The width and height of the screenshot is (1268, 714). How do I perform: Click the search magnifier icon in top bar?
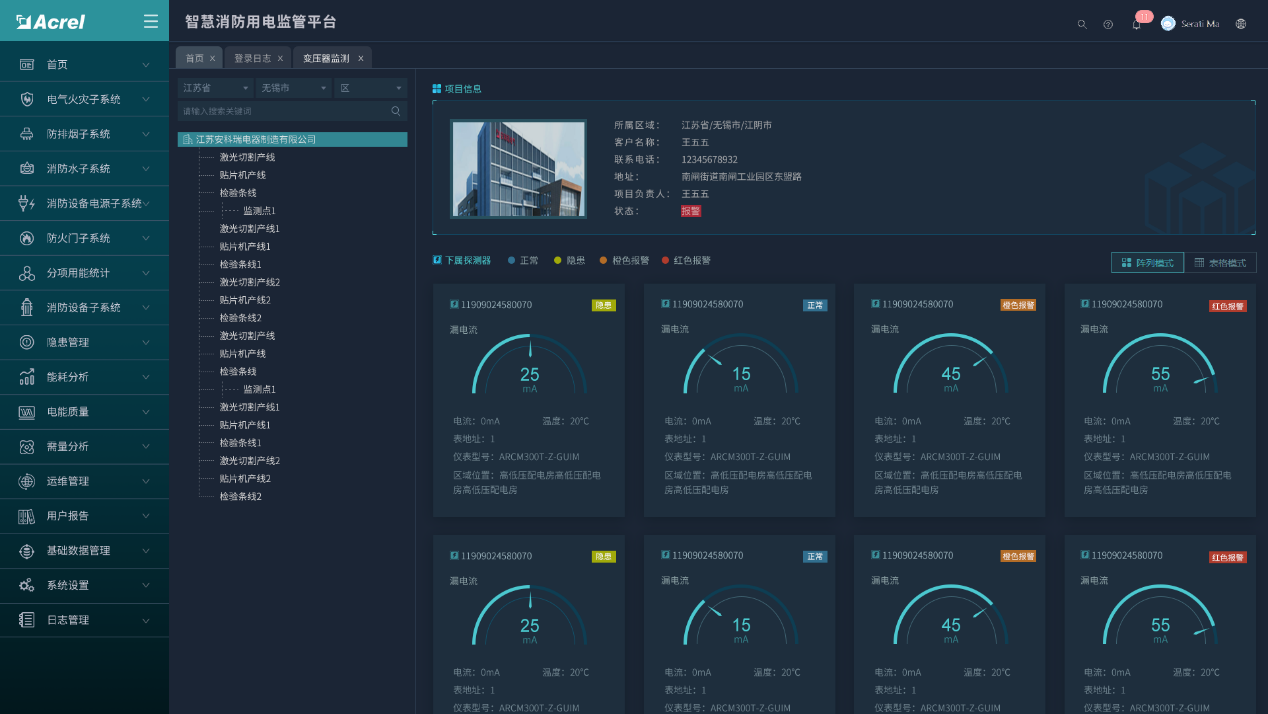pos(1082,24)
